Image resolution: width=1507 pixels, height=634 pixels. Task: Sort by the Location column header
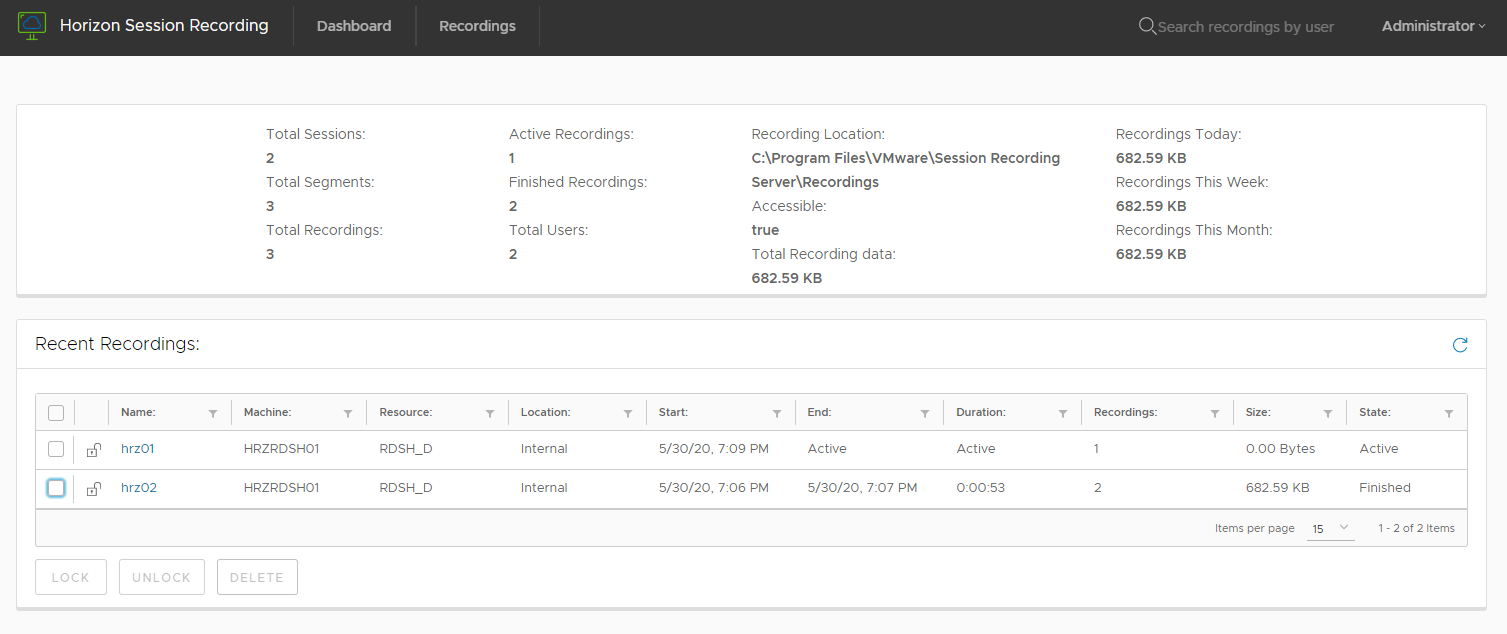click(x=546, y=412)
